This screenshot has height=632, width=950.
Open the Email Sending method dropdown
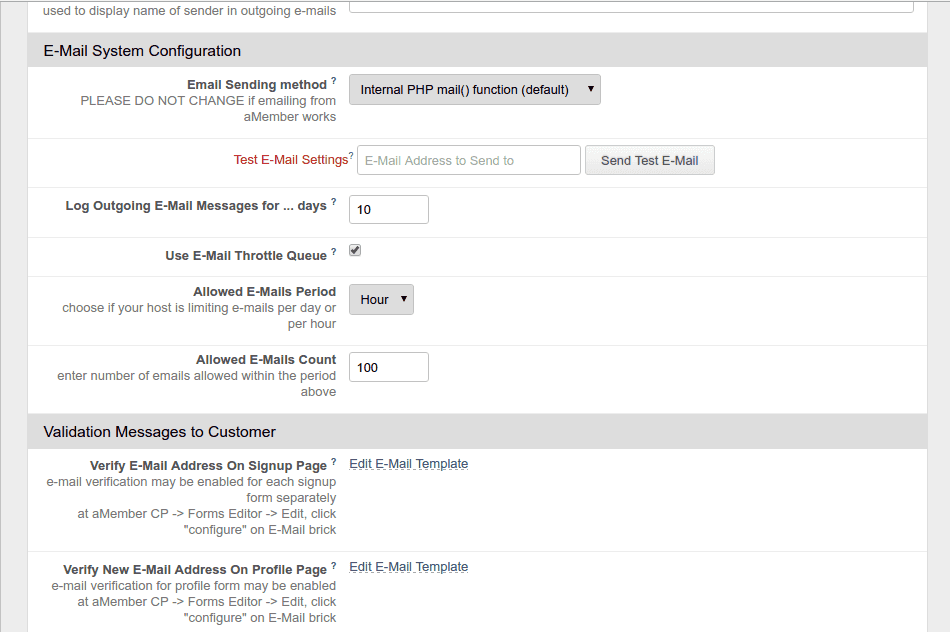[474, 90]
